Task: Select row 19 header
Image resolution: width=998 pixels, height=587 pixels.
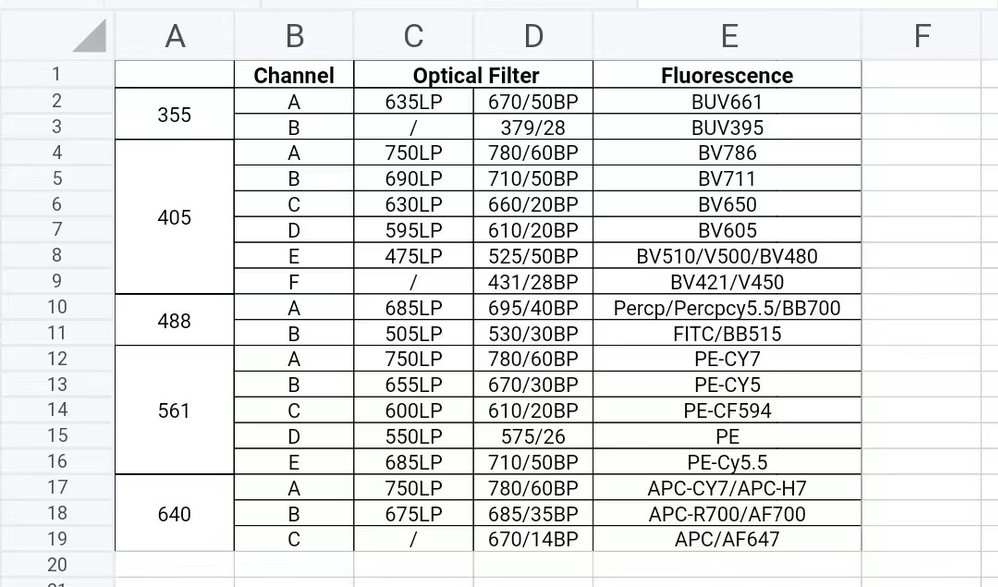Action: coord(56,539)
